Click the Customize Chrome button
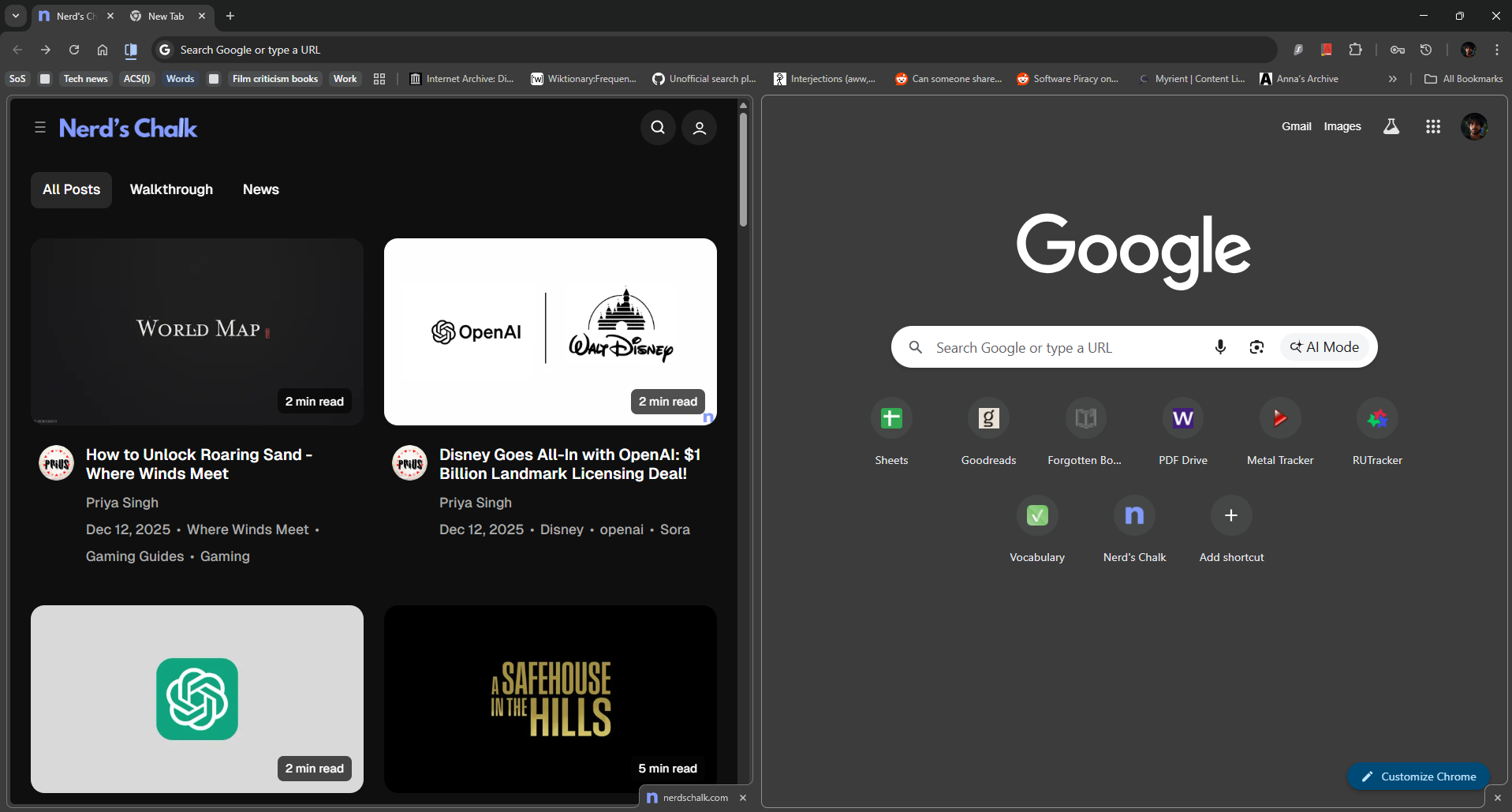 click(1418, 776)
